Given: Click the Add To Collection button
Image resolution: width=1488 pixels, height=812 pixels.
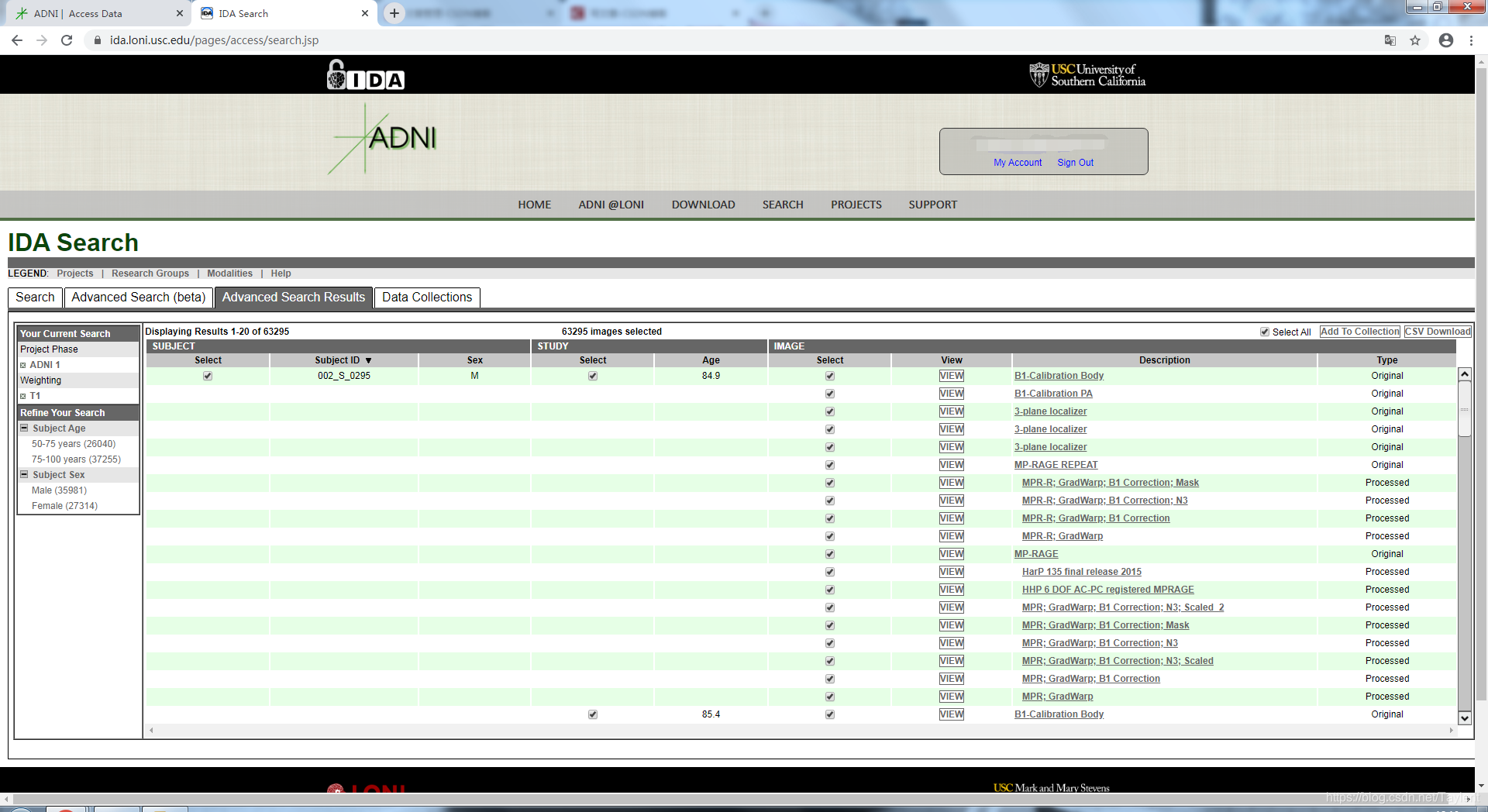Looking at the screenshot, I should [x=1360, y=332].
